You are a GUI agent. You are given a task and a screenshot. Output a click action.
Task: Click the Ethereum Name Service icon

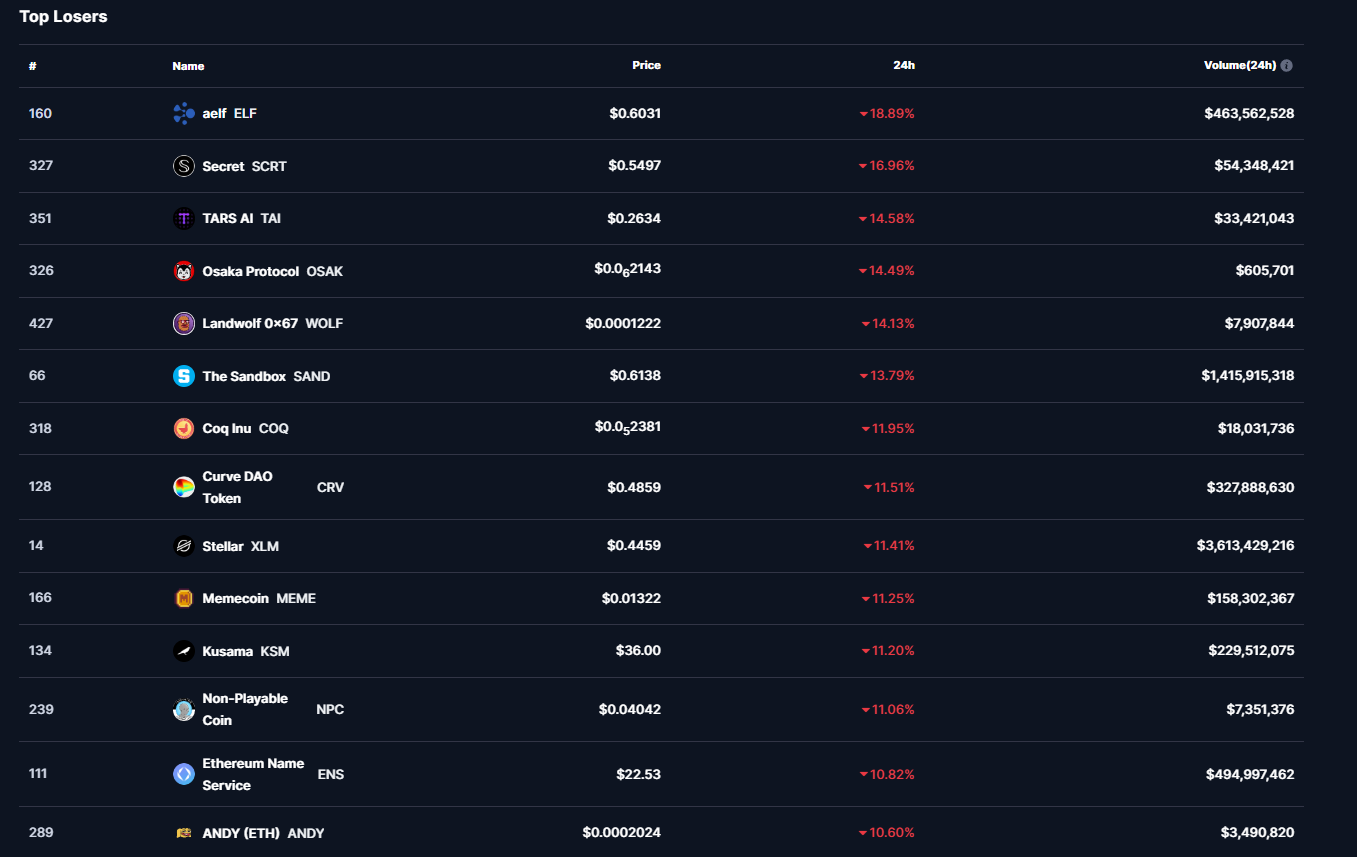pos(184,774)
